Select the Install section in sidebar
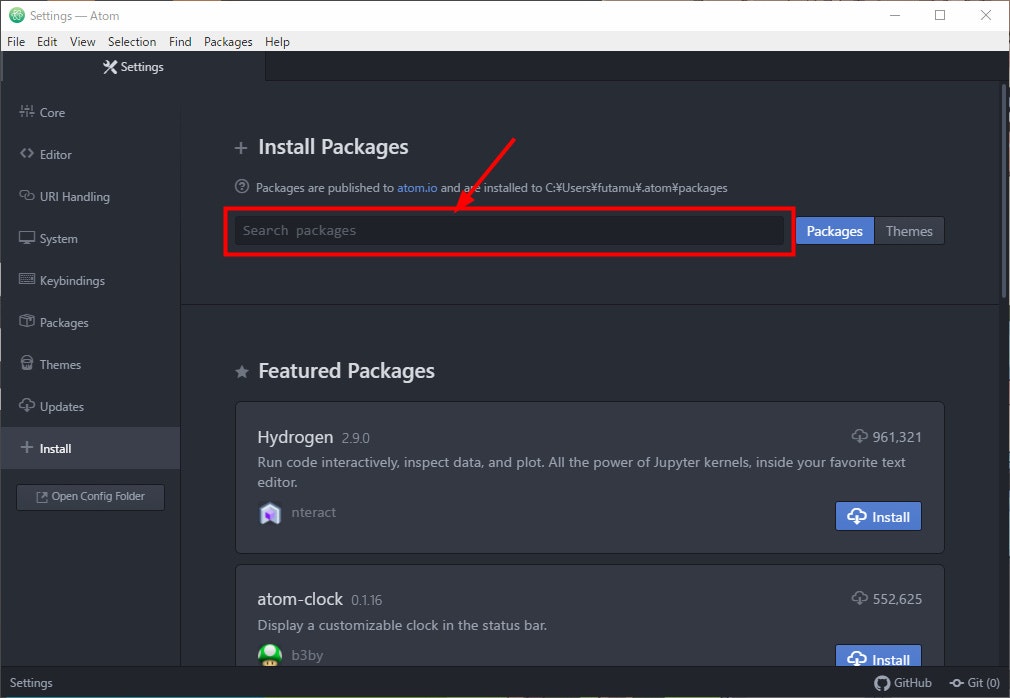Image resolution: width=1010 pixels, height=698 pixels. click(90, 448)
